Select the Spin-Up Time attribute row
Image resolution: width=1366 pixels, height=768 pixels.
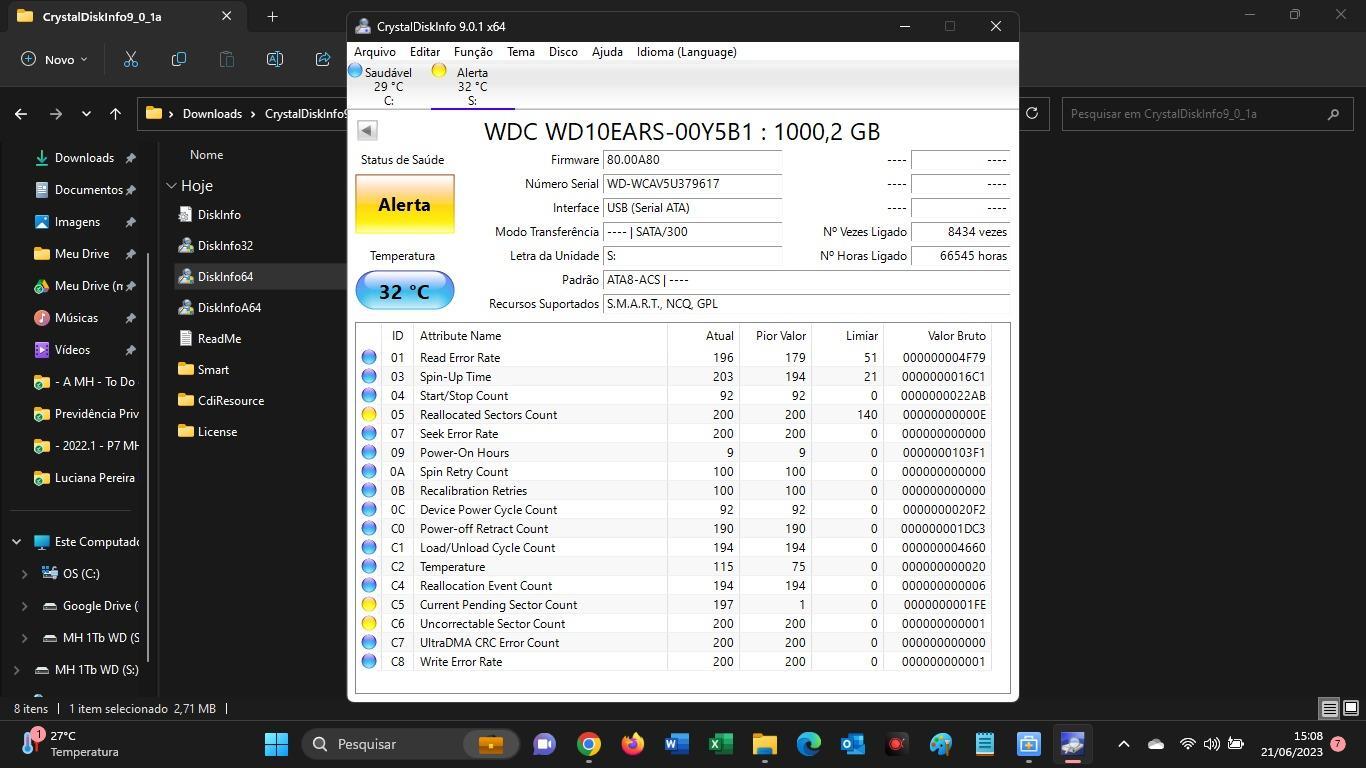coord(674,376)
